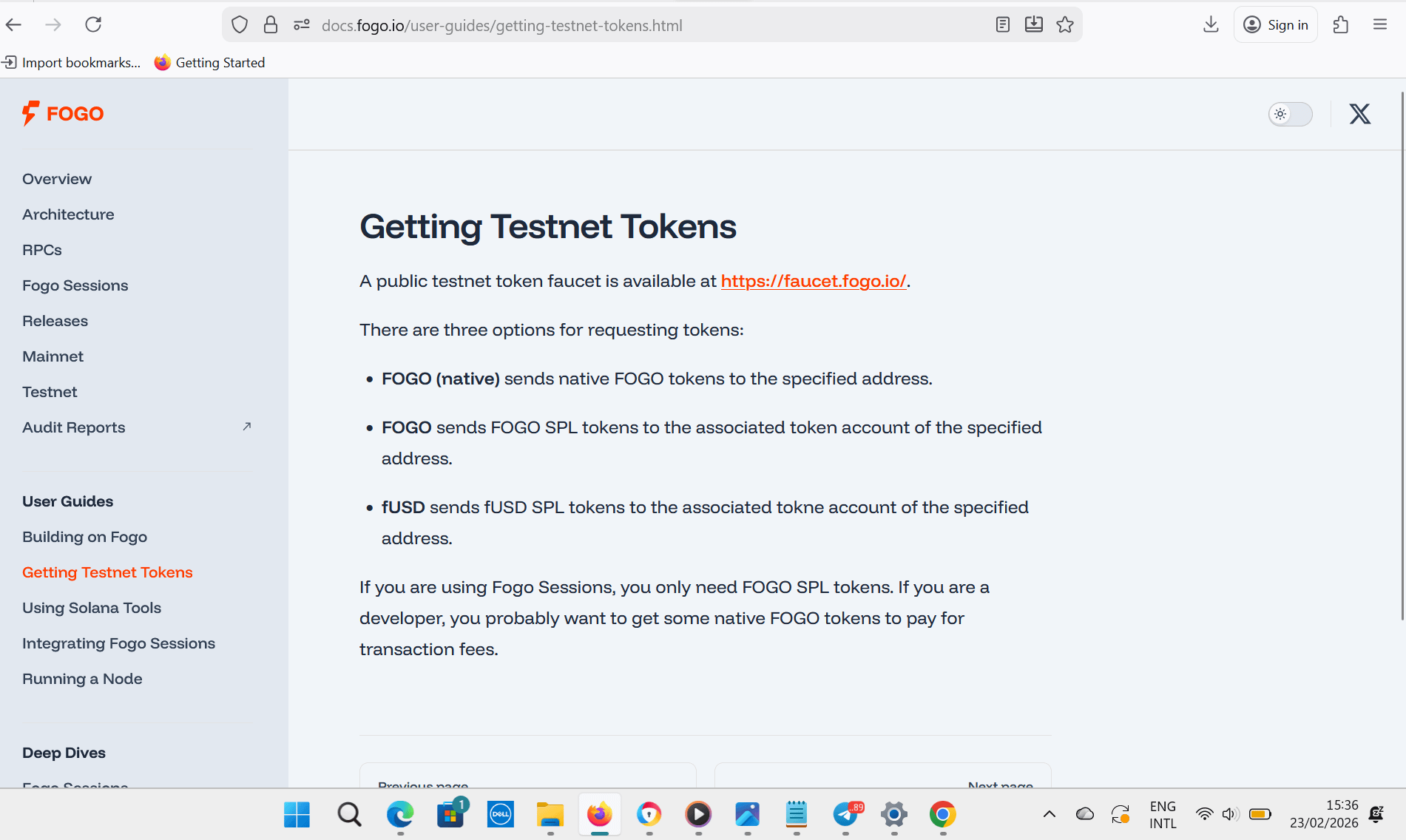The width and height of the screenshot is (1406, 840).
Task: Open the volume control in tray
Action: (x=1230, y=815)
